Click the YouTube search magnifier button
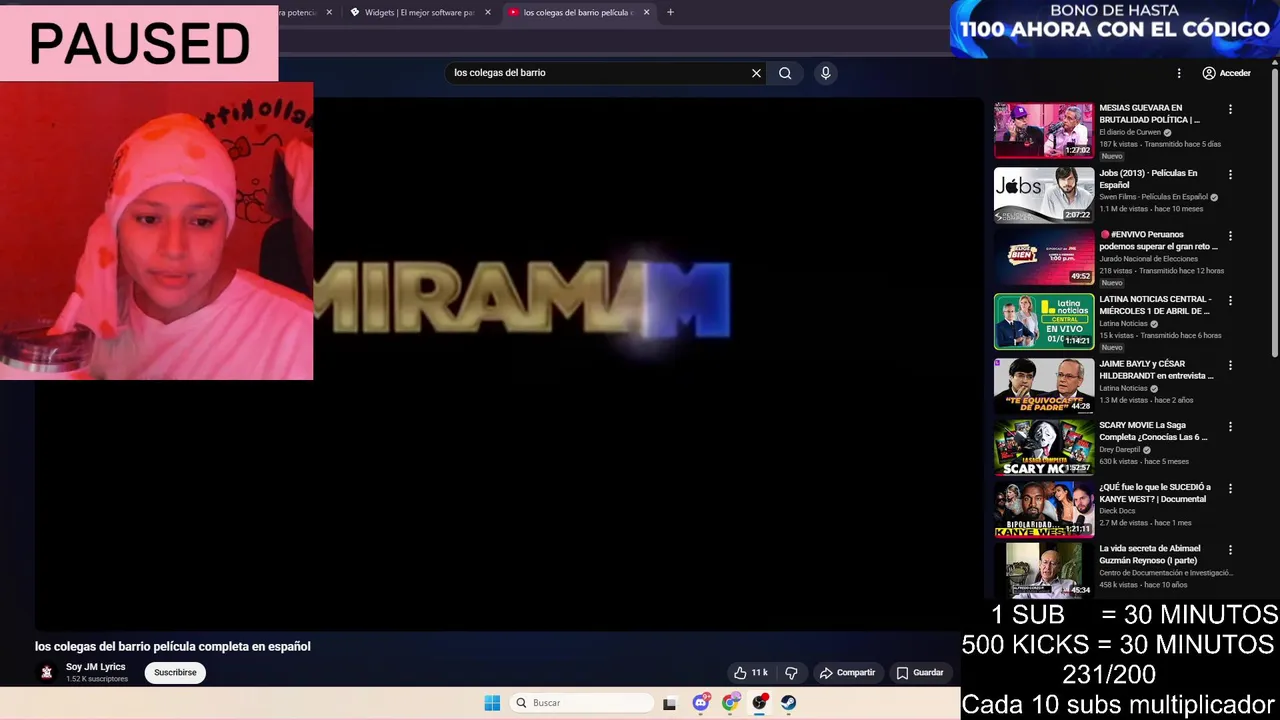The height and width of the screenshot is (720, 1280). 785,73
